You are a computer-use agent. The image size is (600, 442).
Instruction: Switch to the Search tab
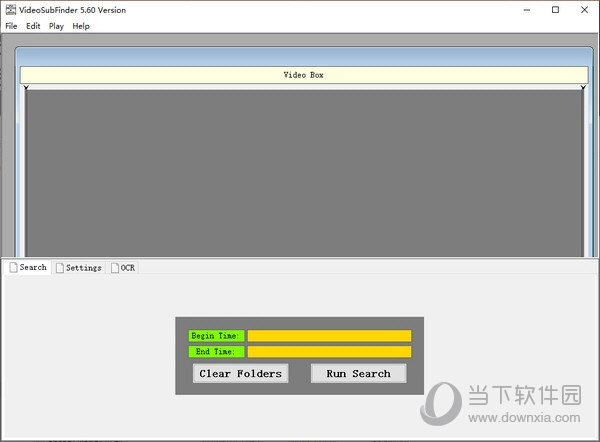28,267
